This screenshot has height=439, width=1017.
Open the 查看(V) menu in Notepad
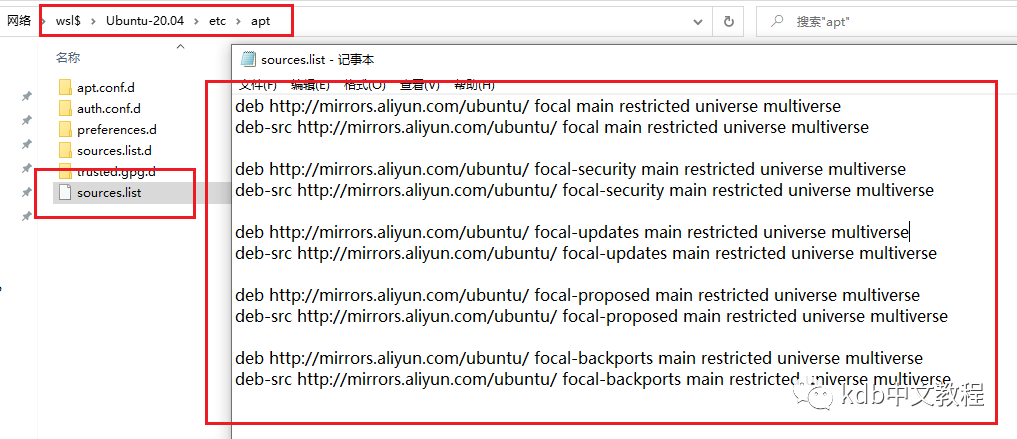420,85
